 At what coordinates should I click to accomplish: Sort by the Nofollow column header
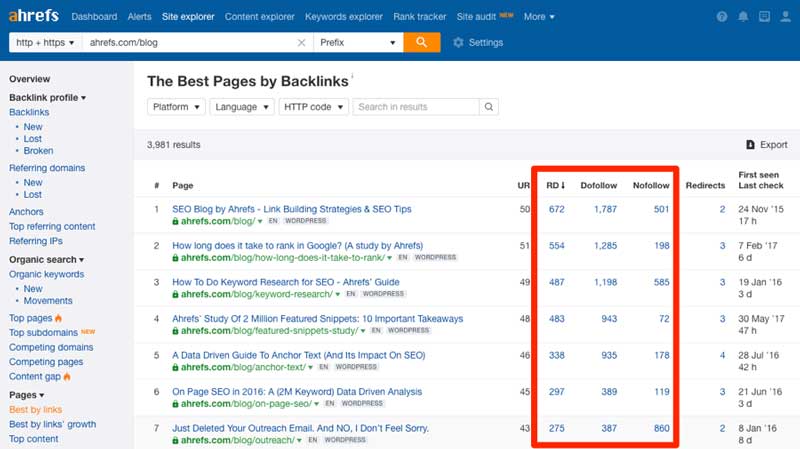(x=651, y=185)
